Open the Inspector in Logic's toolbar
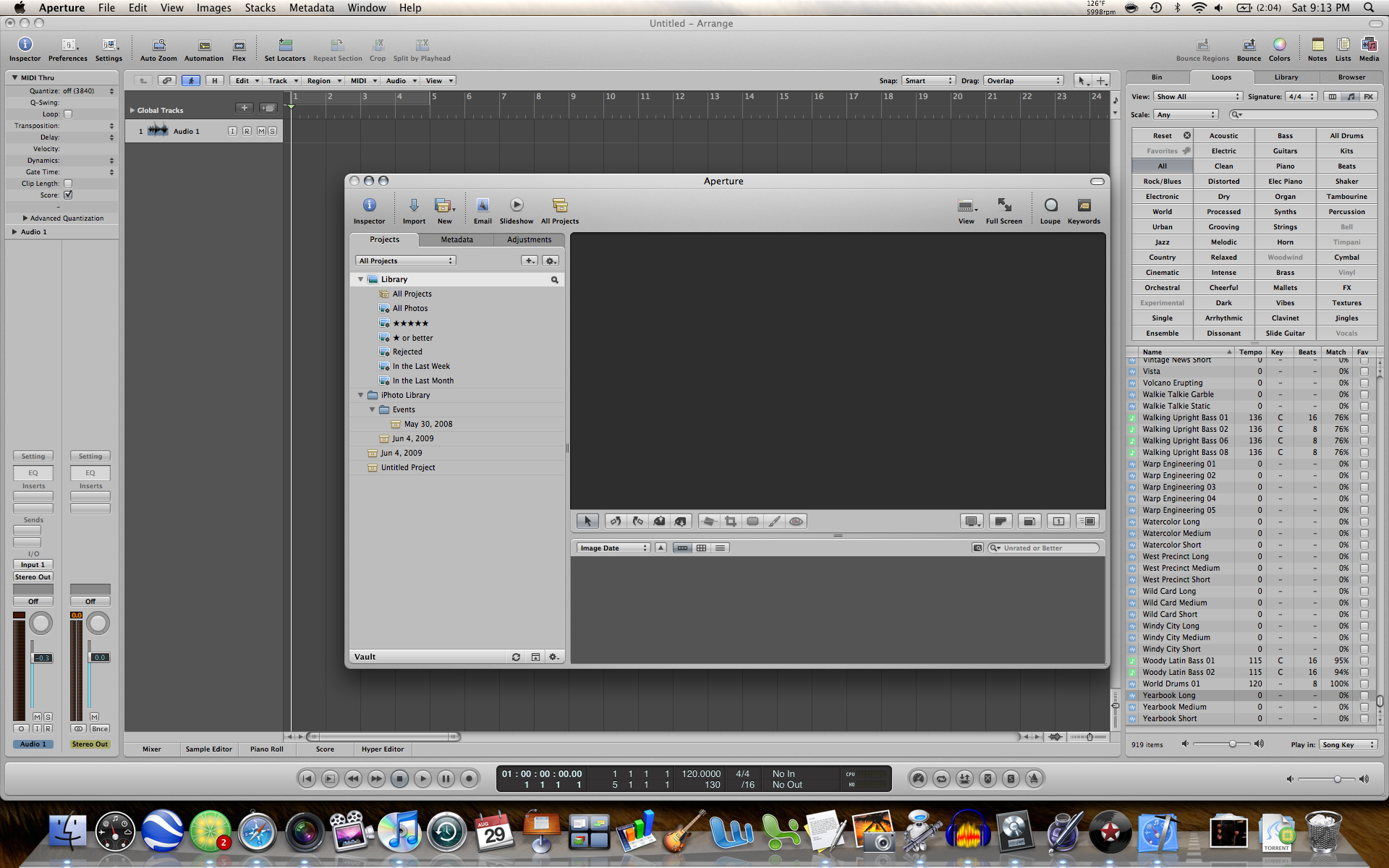This screenshot has height=868, width=1389. (x=25, y=49)
